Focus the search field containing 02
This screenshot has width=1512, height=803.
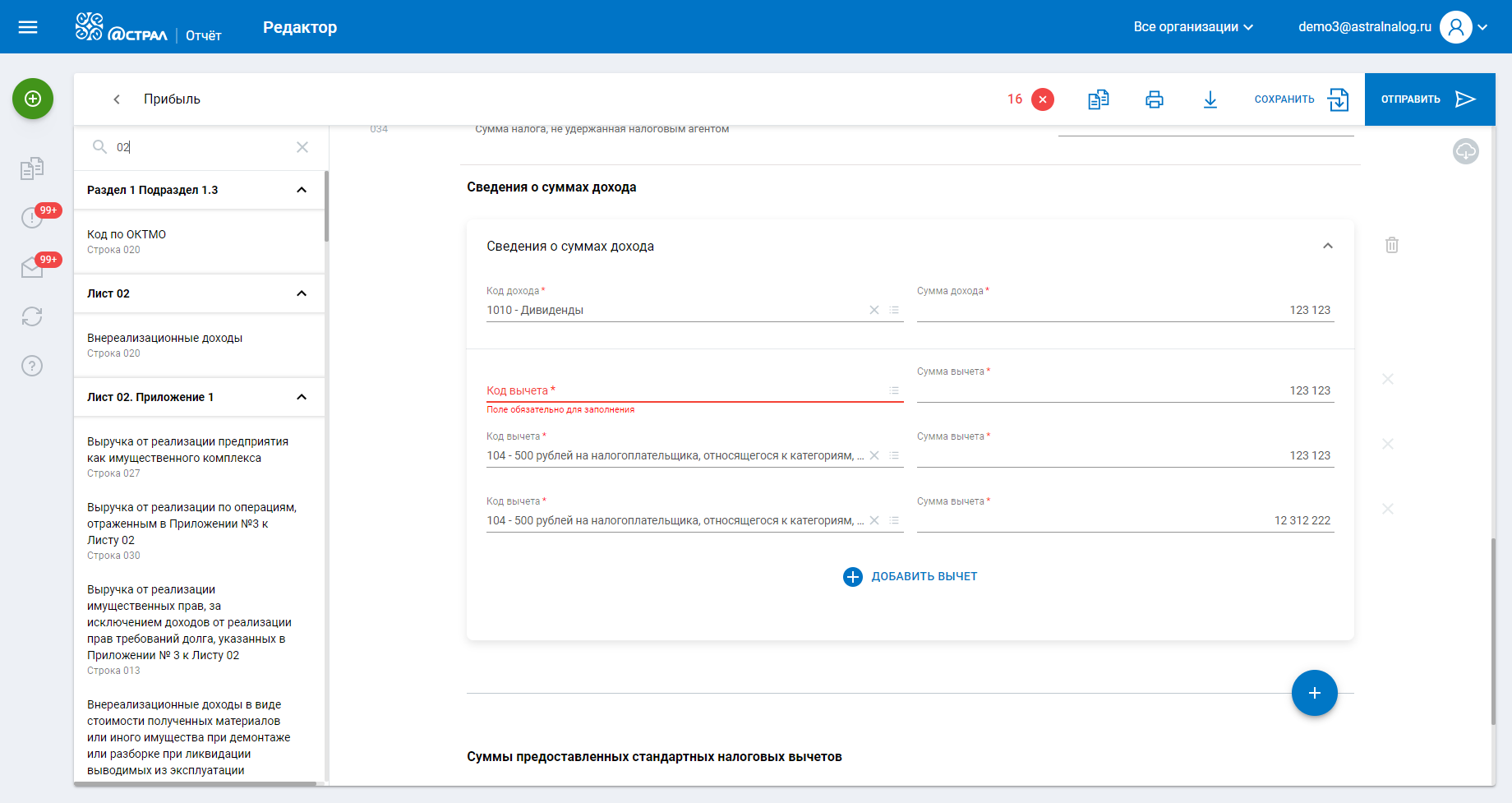(x=201, y=147)
